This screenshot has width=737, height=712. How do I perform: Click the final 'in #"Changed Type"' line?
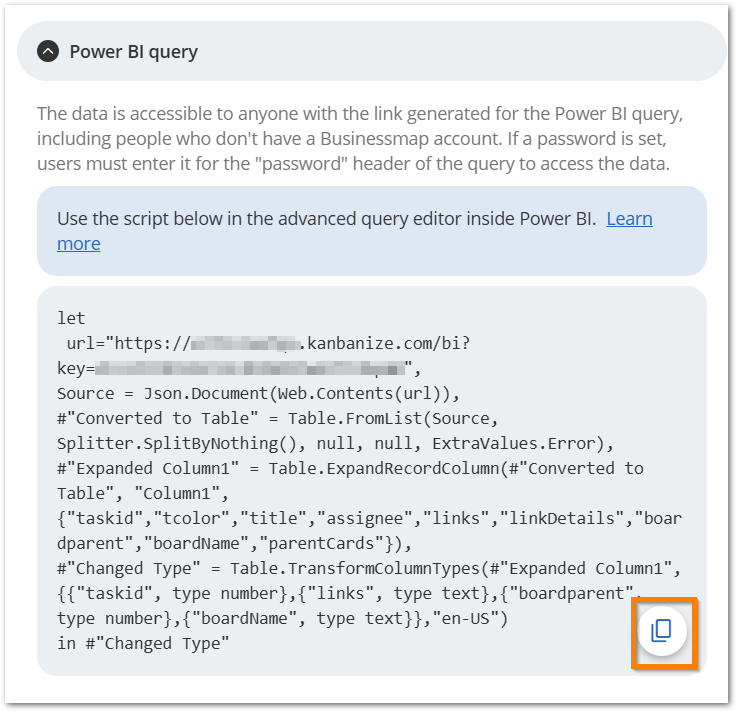point(143,643)
